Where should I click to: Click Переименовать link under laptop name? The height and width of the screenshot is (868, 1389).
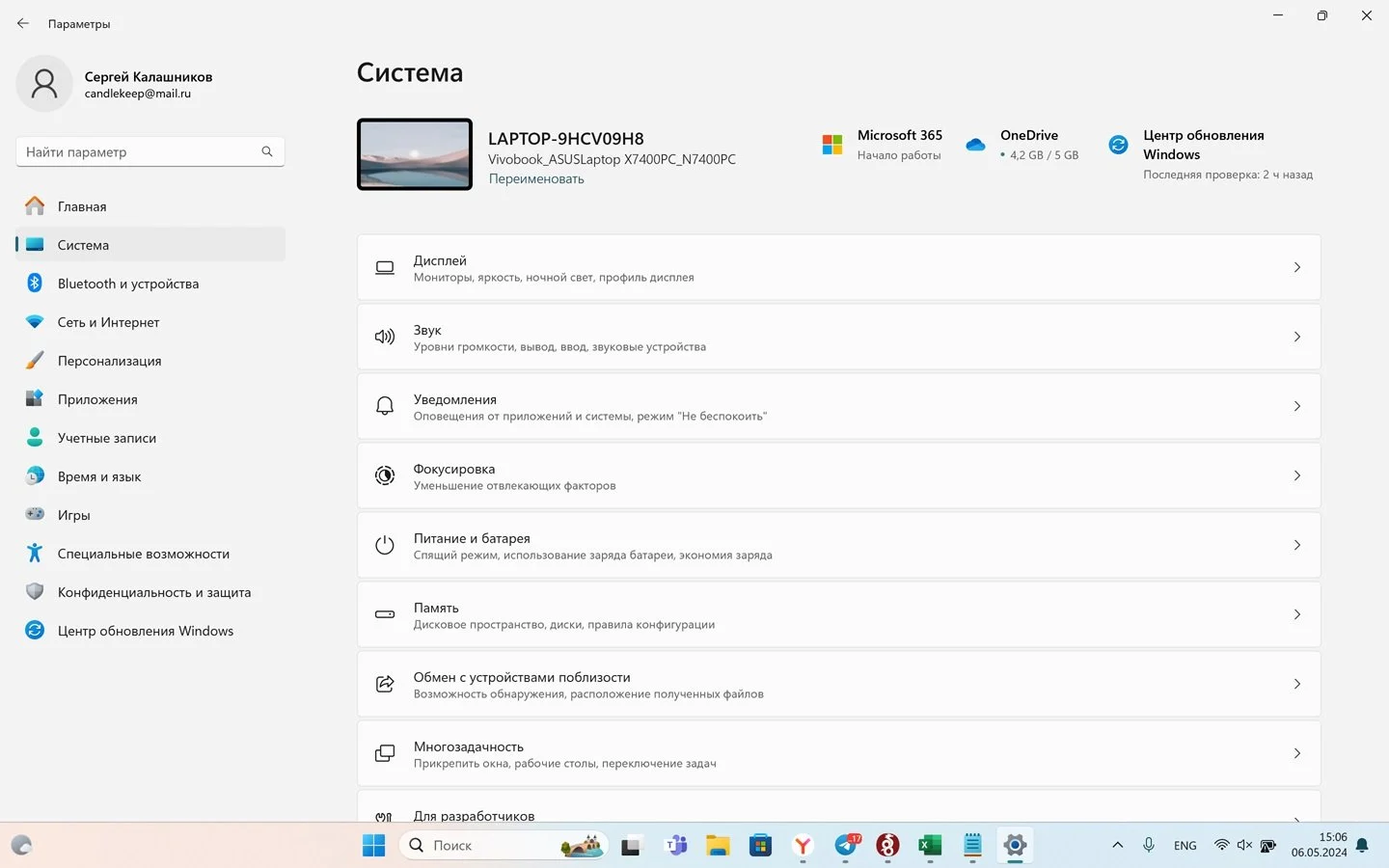(x=536, y=178)
